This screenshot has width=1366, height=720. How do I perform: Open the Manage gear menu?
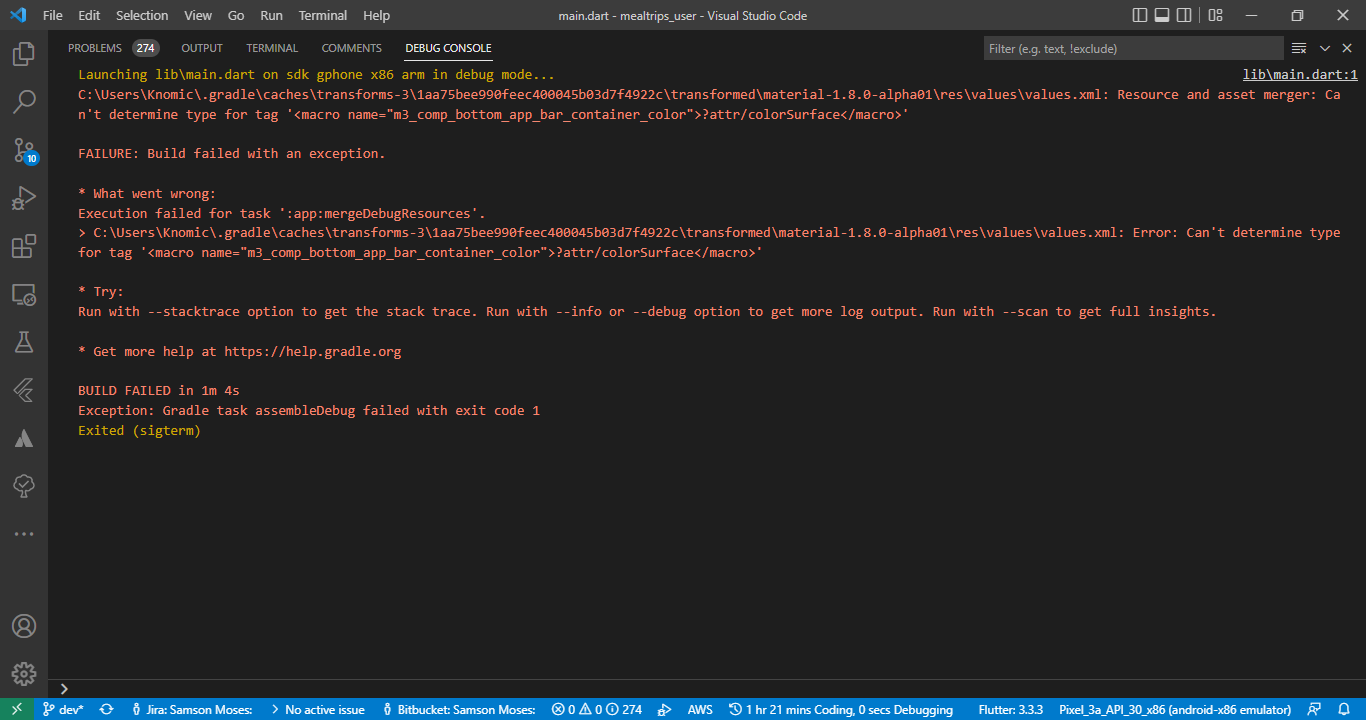(24, 674)
